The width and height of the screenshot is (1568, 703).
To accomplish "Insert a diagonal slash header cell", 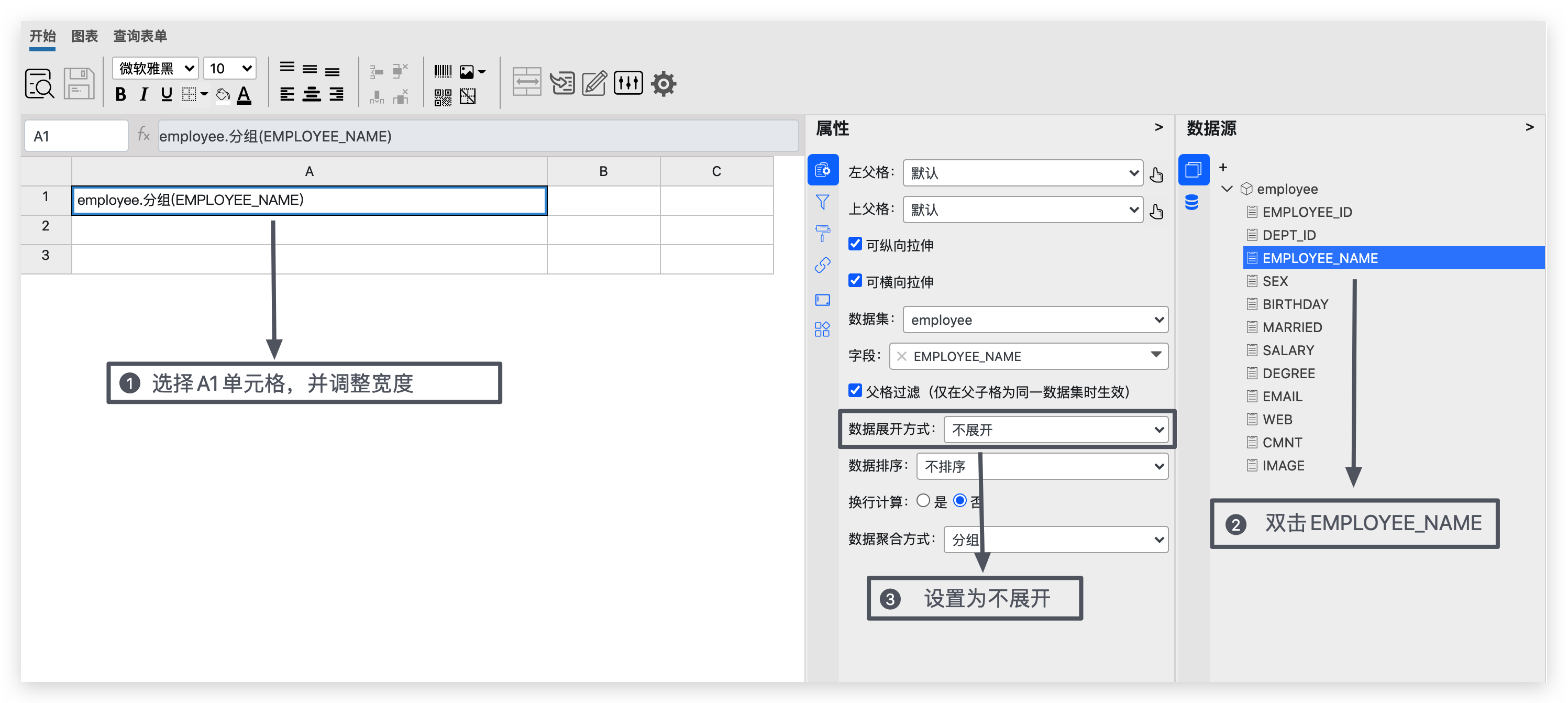I will tap(468, 96).
